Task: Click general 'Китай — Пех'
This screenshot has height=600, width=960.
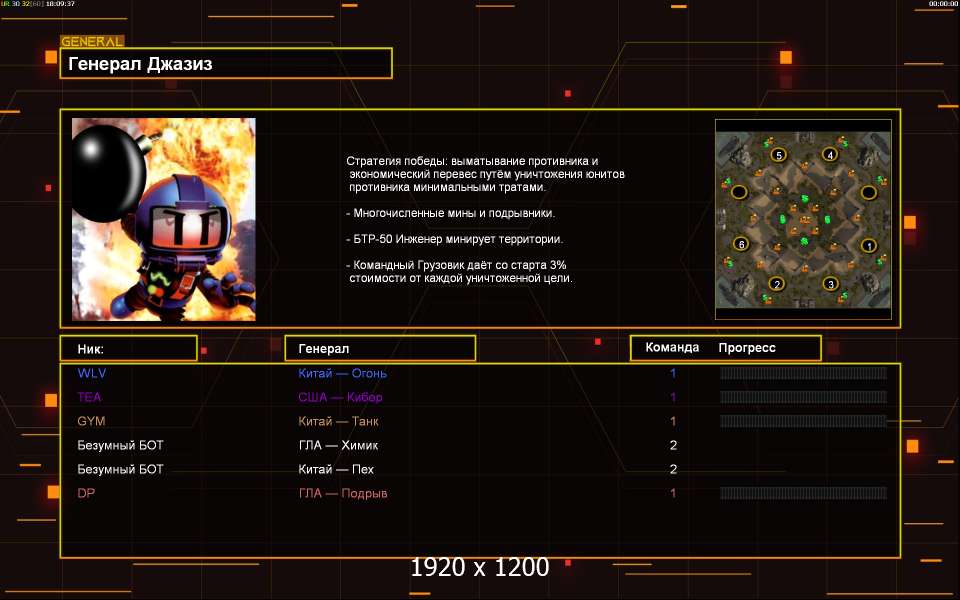Action: [336, 469]
